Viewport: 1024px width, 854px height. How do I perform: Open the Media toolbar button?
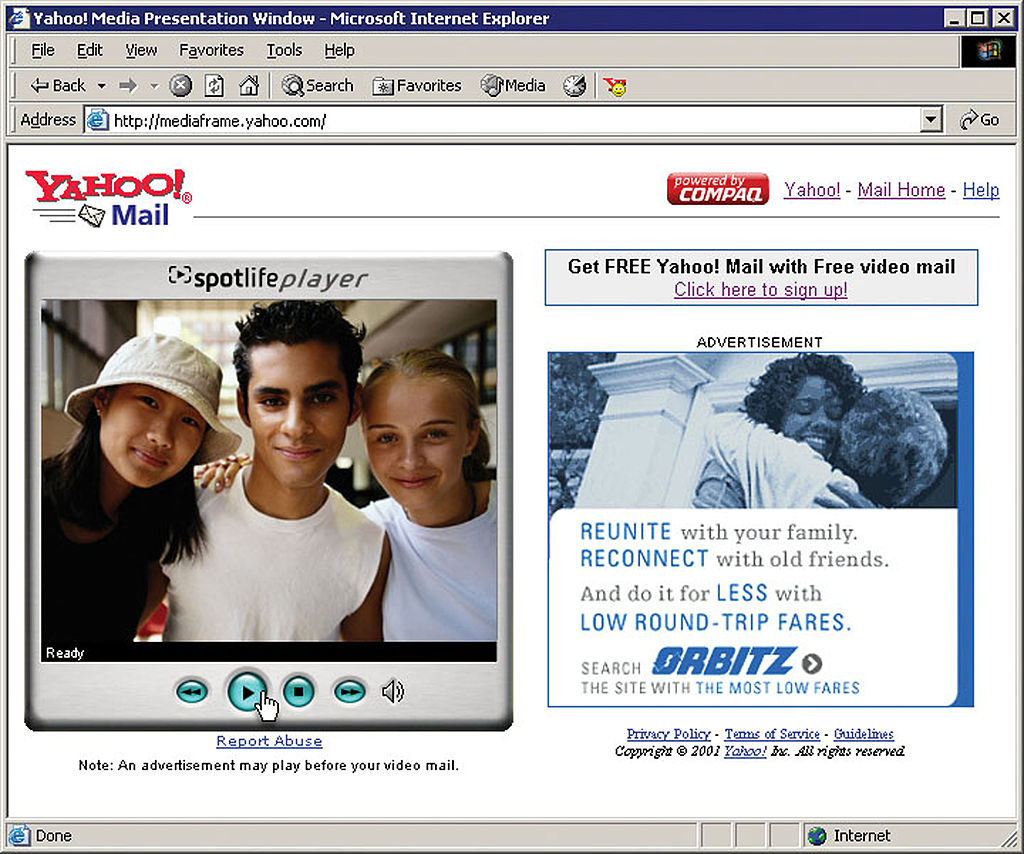click(x=513, y=86)
